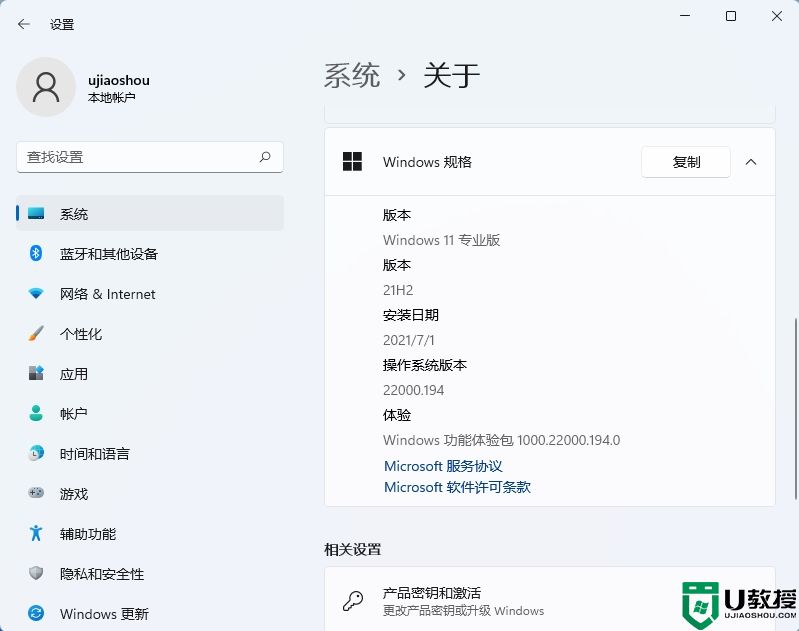Select 帐户 in the sidebar

coord(150,413)
